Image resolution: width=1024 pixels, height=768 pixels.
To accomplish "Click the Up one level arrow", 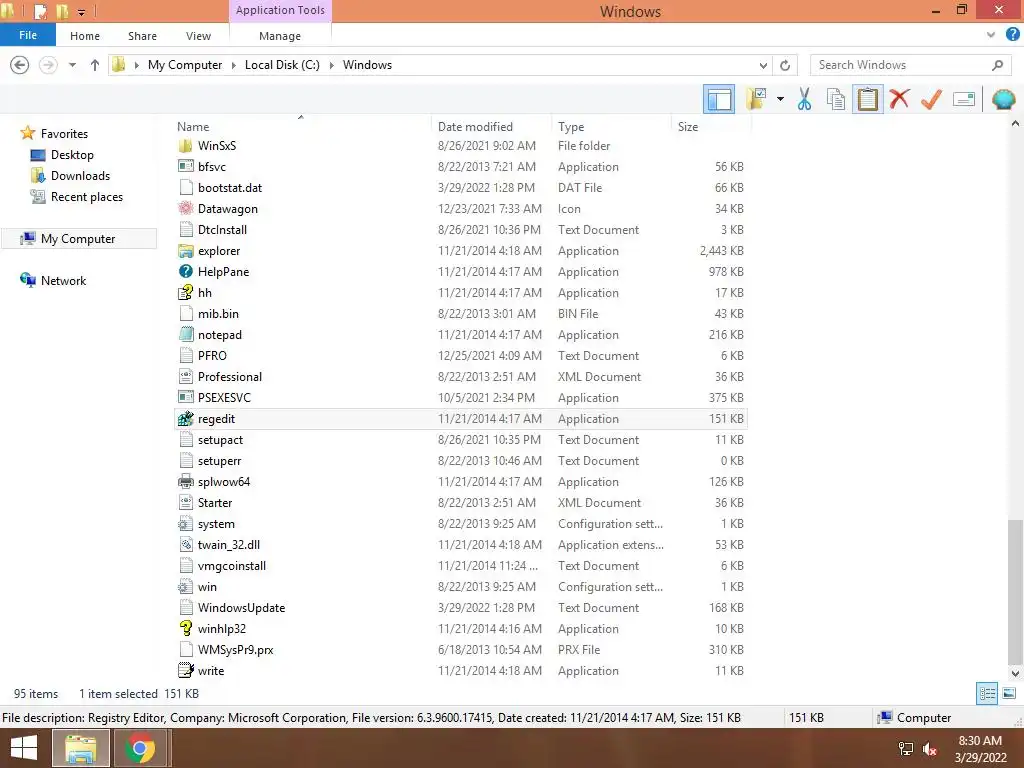I will tap(95, 65).
